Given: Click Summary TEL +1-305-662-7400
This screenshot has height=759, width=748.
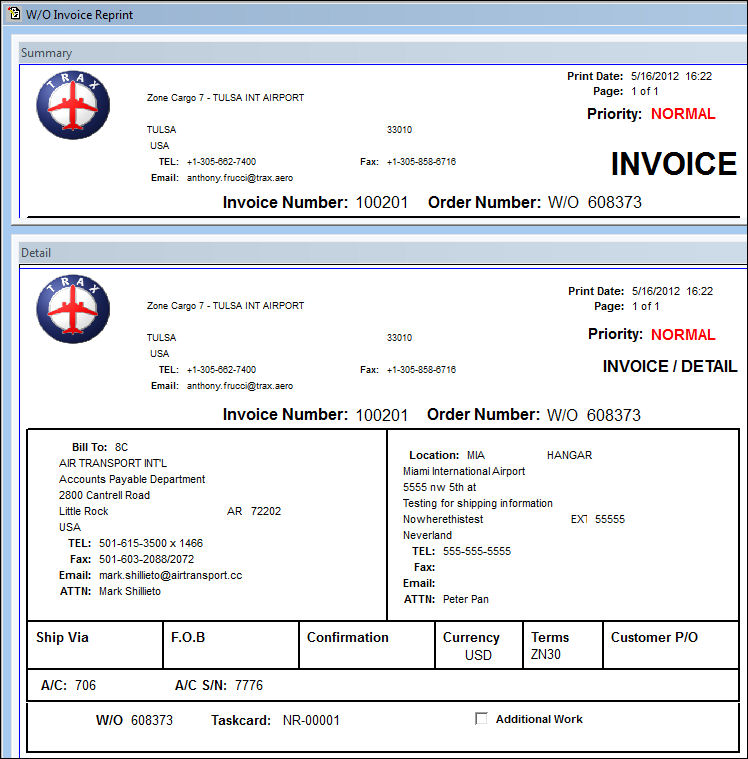Looking at the screenshot, I should (x=221, y=162).
